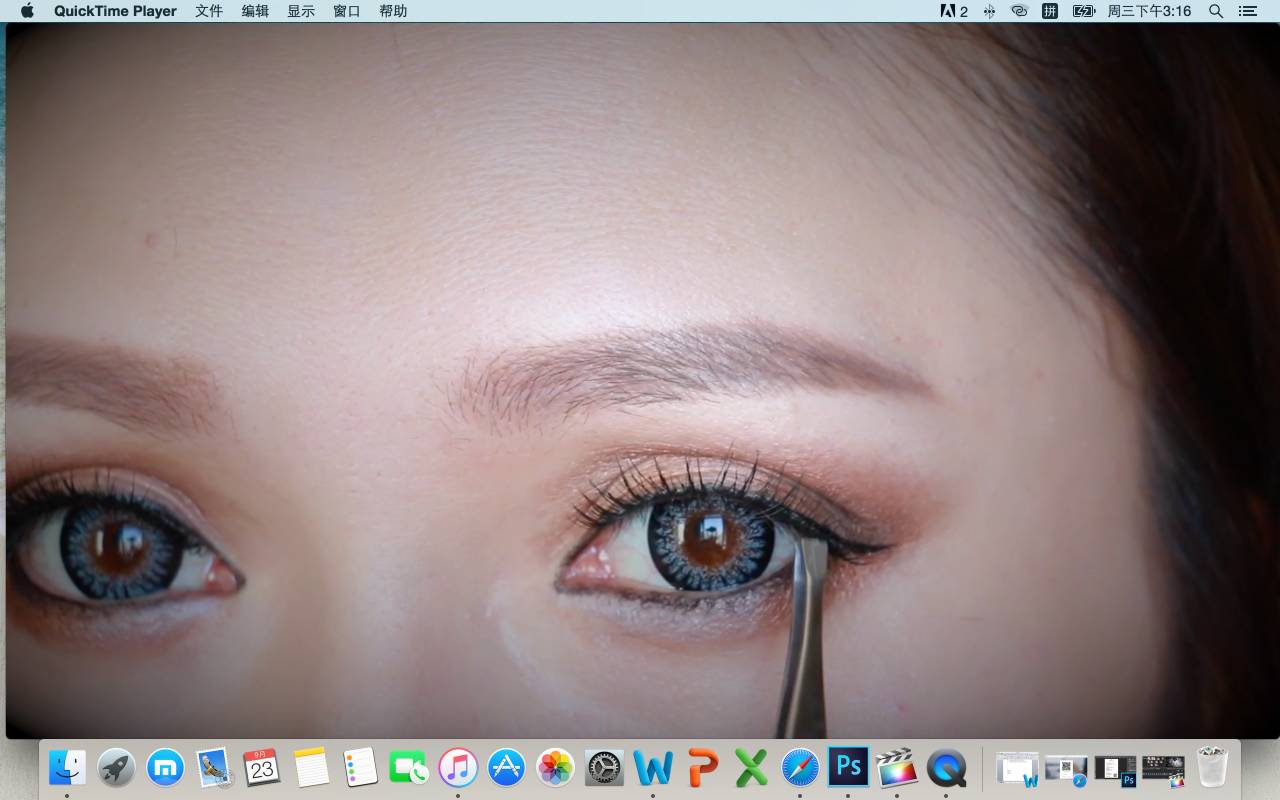Open the 显示 (View) menu

pos(301,11)
